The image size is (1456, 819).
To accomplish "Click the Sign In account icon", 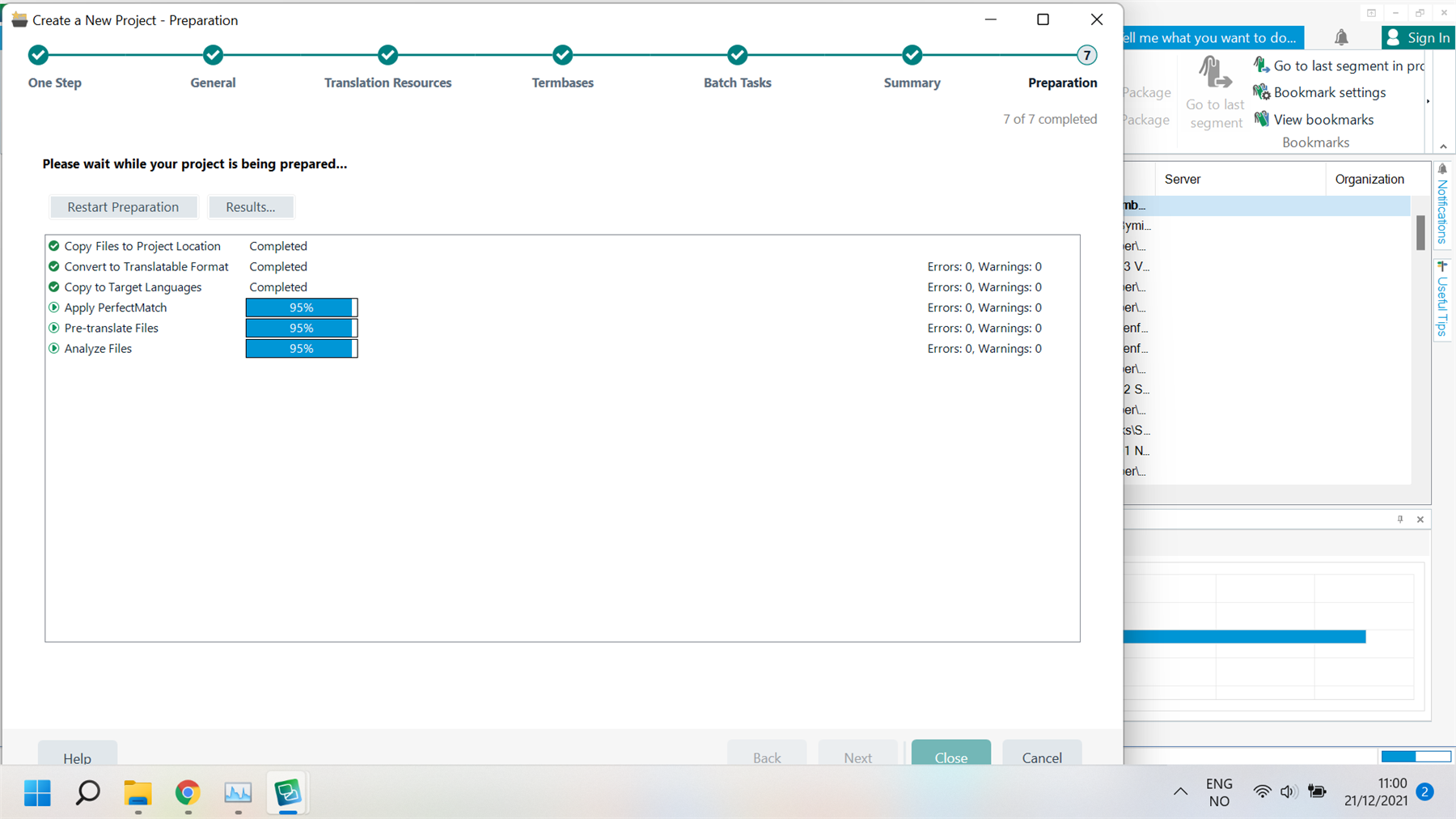I will [1393, 37].
